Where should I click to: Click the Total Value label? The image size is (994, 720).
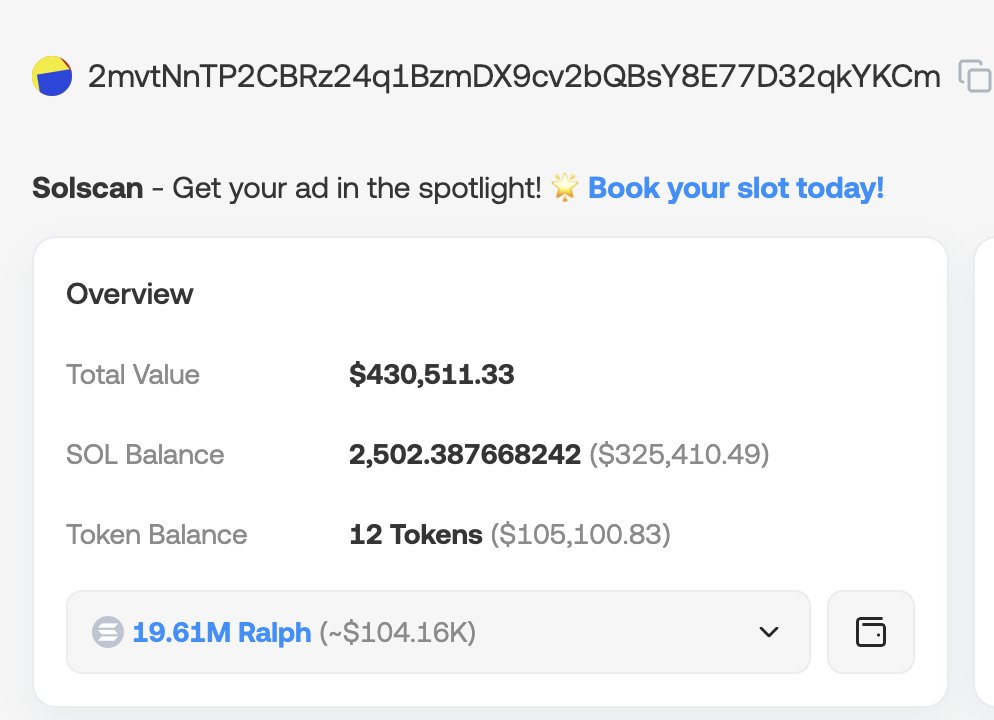click(133, 375)
